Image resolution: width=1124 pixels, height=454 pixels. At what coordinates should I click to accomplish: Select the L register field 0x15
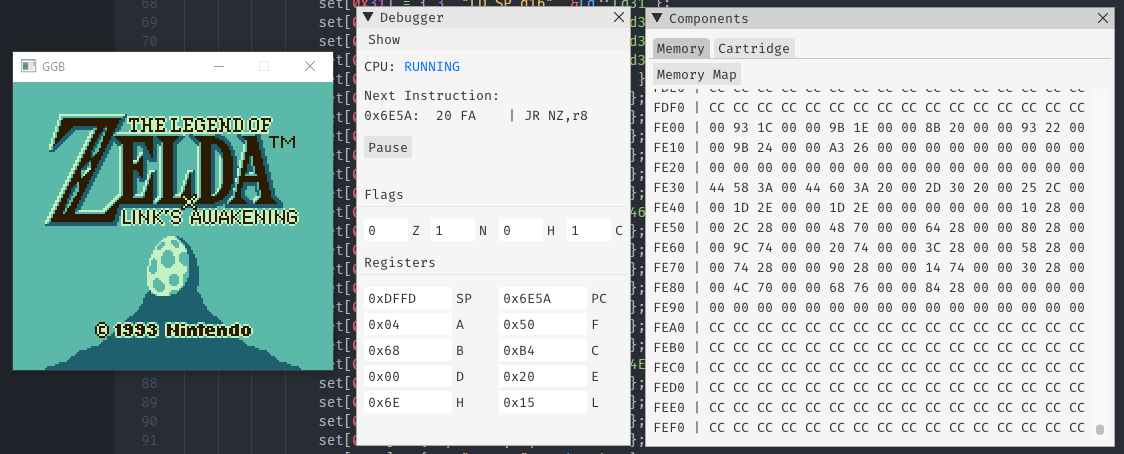(543, 403)
